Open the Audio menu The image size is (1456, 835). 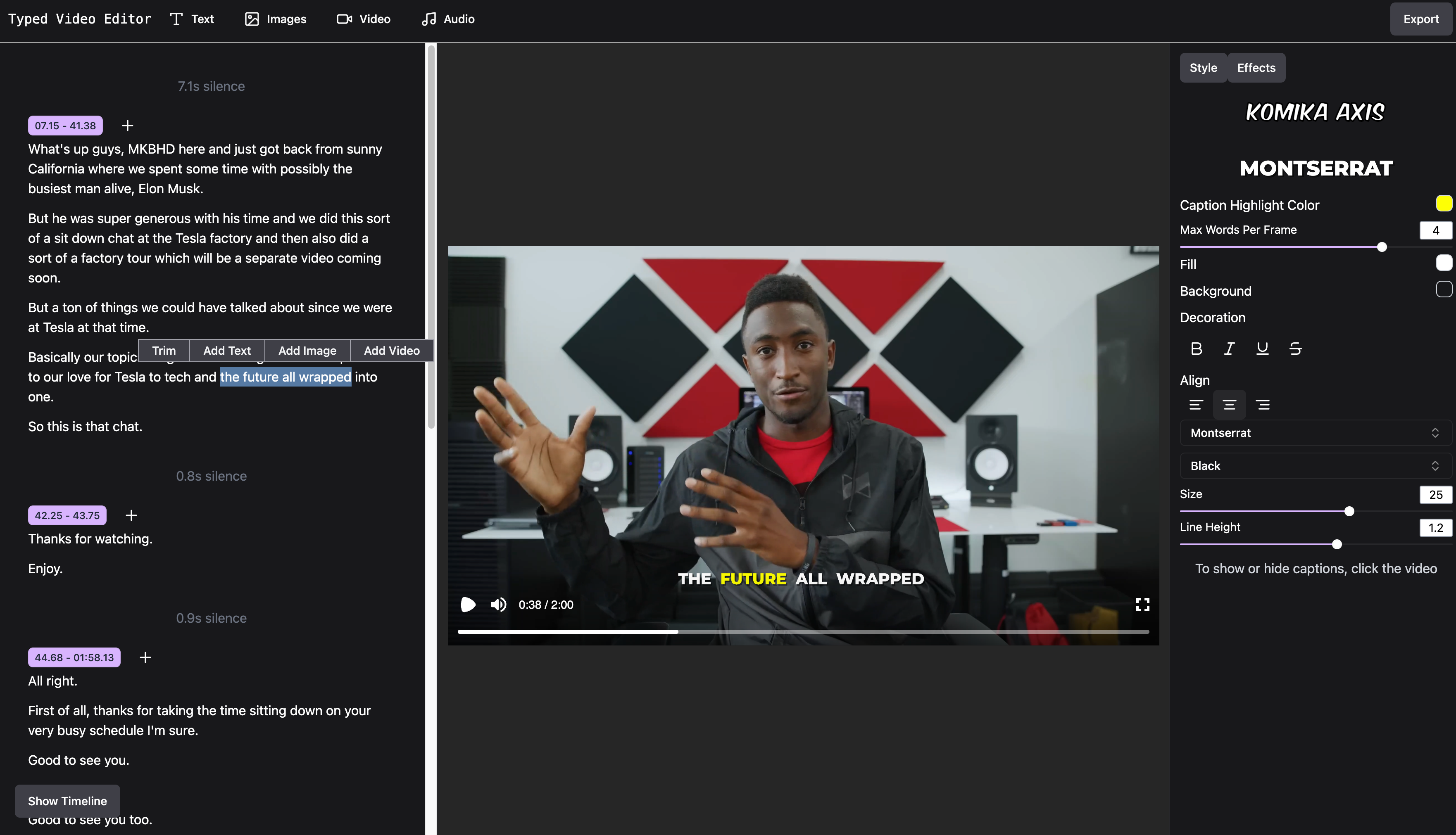coord(448,19)
